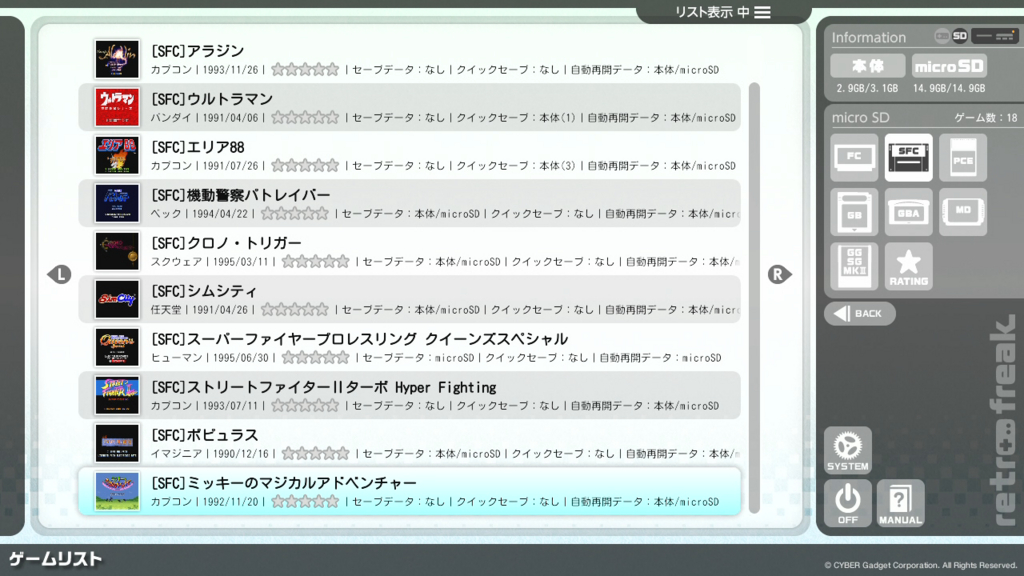Select the MD console filter icon

(963, 212)
